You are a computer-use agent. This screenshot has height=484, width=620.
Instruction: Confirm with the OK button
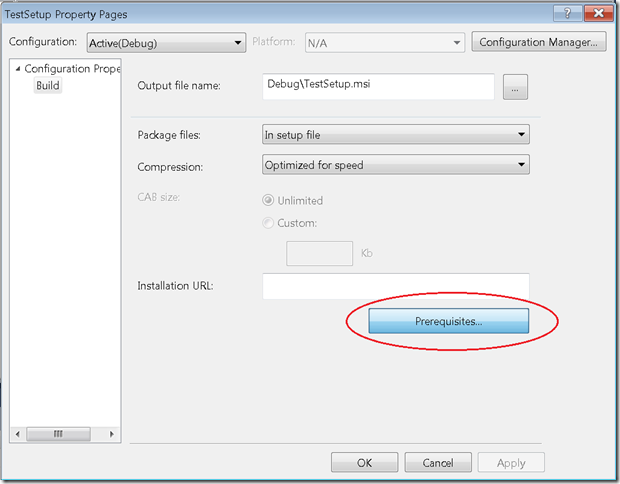[x=365, y=463]
